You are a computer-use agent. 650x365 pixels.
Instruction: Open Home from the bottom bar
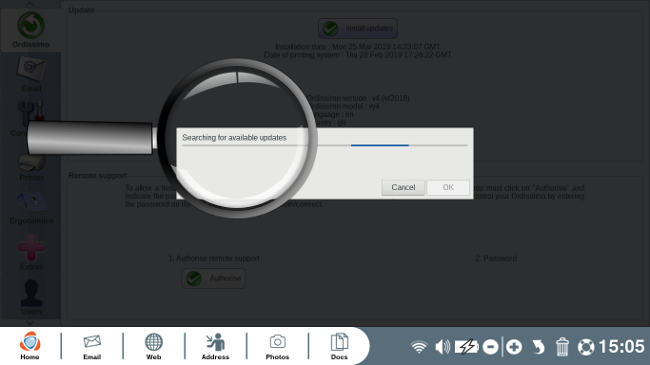[x=30, y=346]
